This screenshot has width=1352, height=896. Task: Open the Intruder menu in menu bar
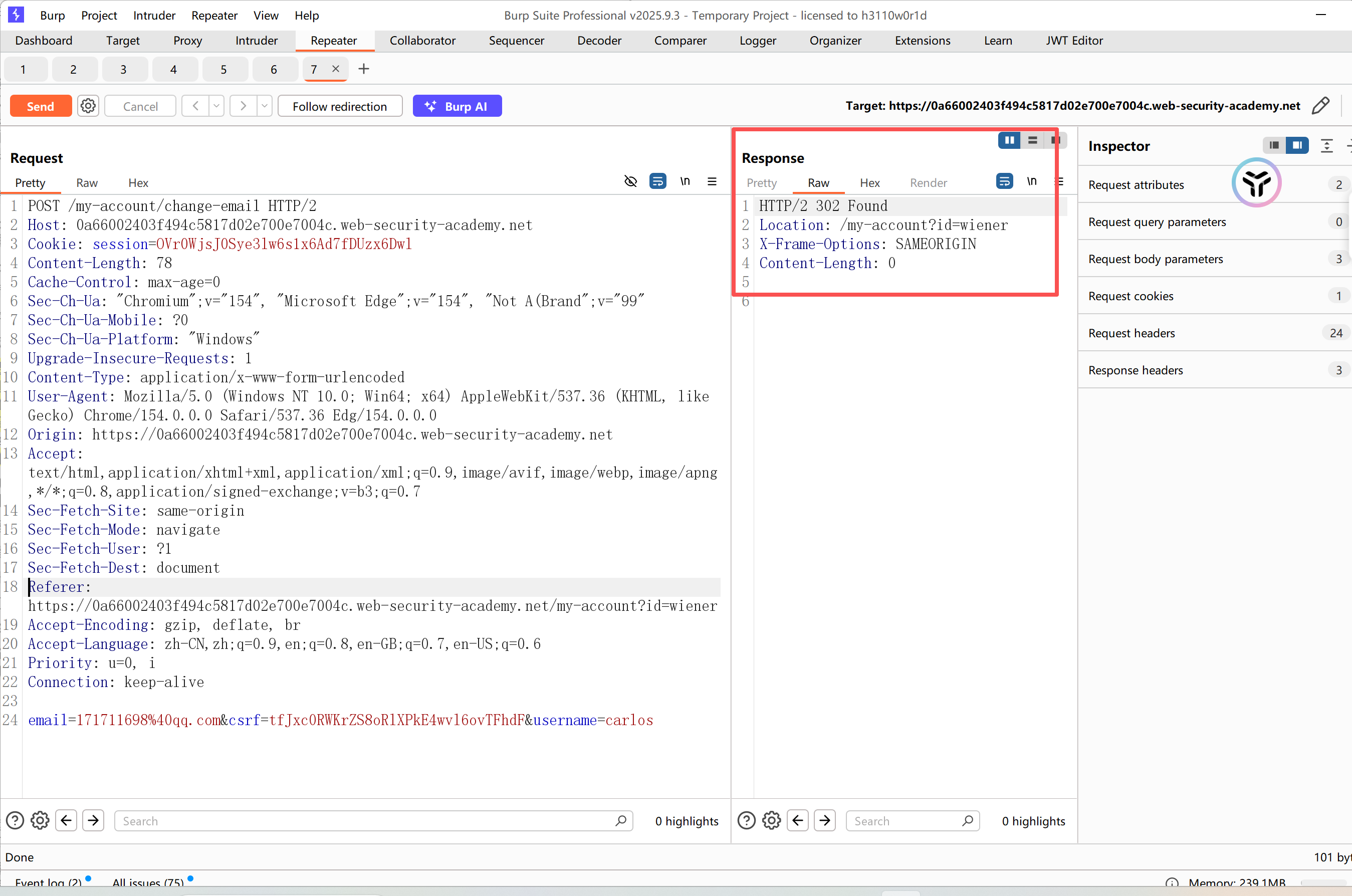154,16
